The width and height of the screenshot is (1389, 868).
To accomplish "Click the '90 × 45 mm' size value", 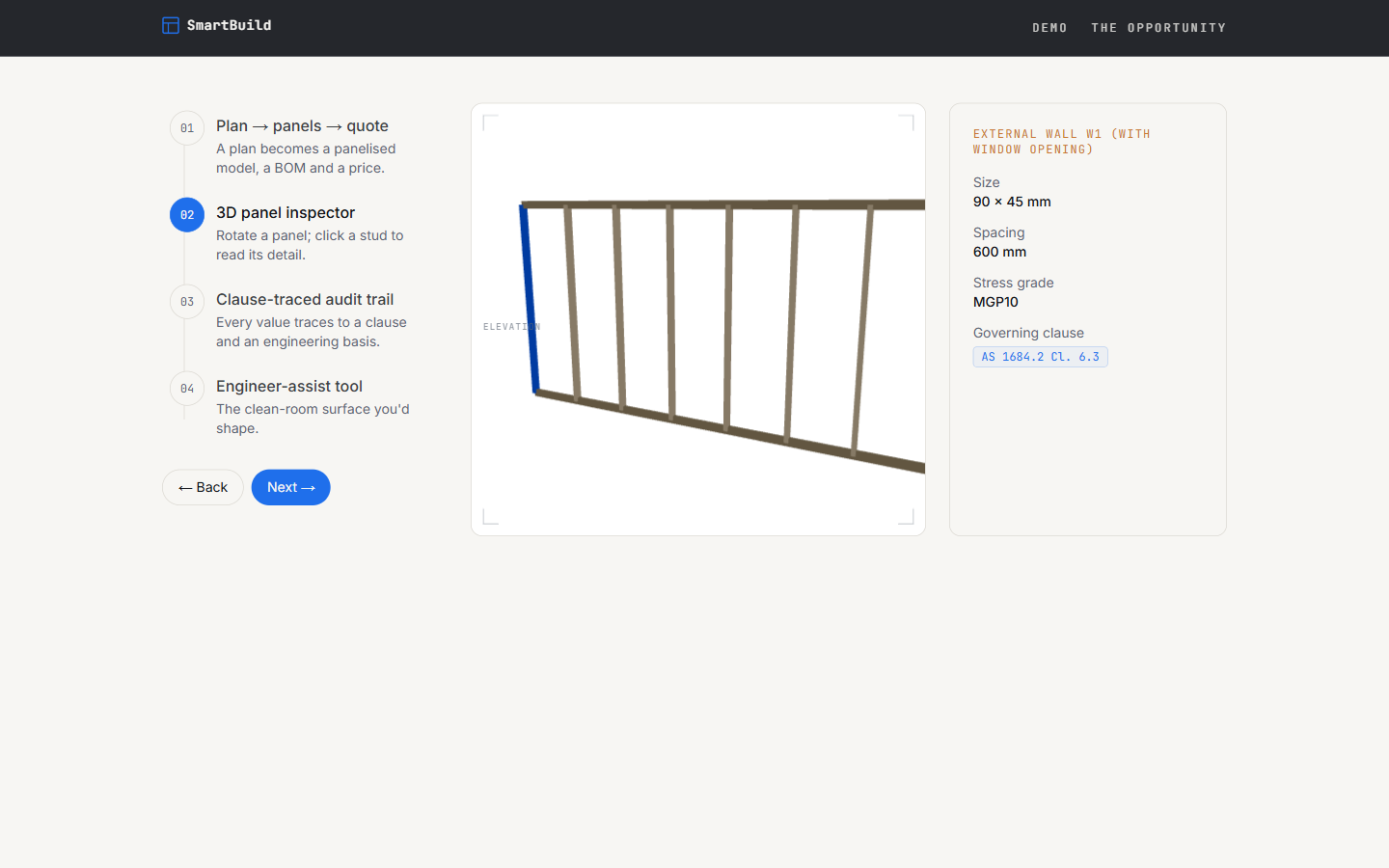I will point(1012,202).
